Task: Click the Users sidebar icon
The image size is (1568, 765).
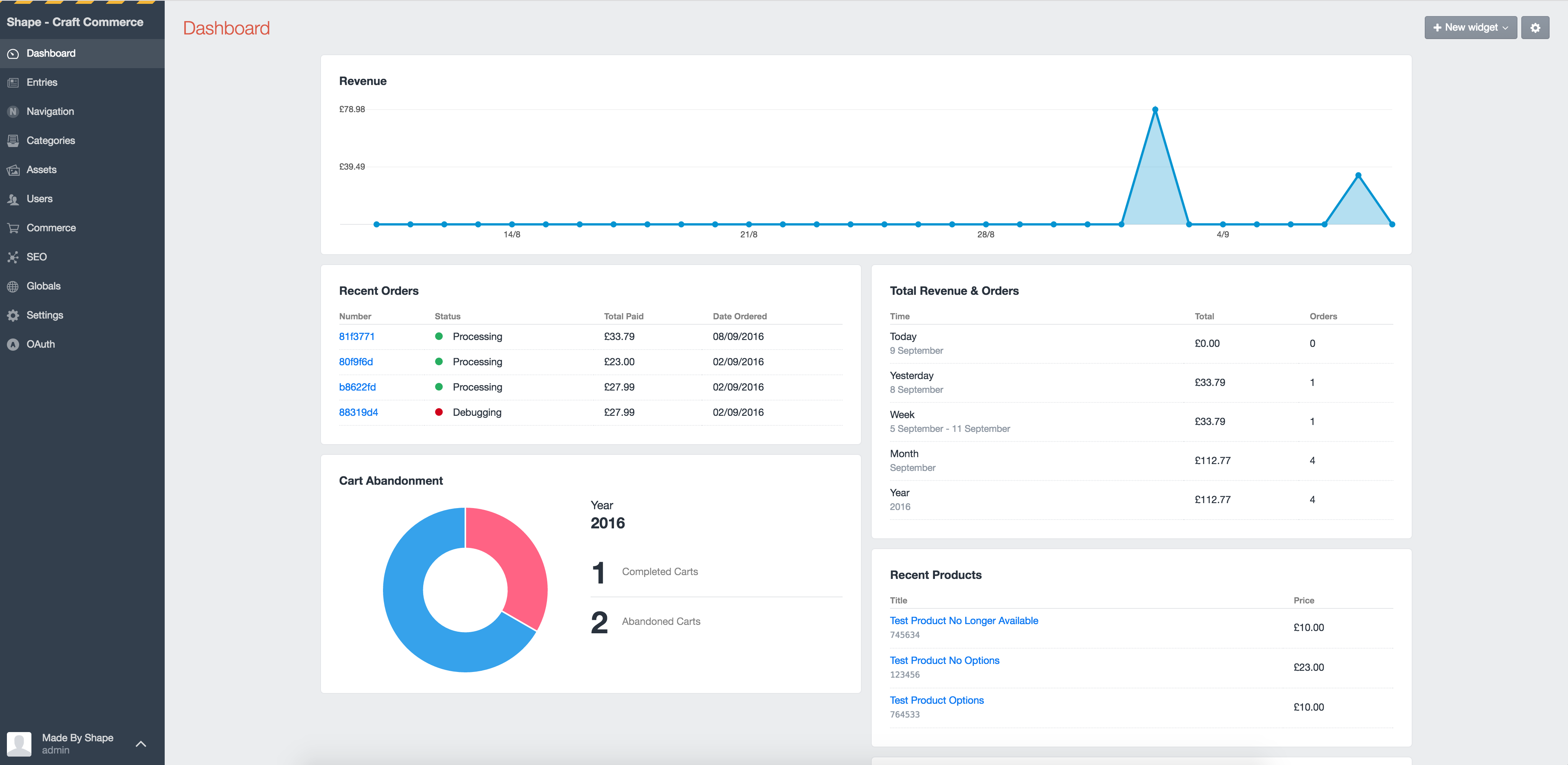Action: pos(13,199)
